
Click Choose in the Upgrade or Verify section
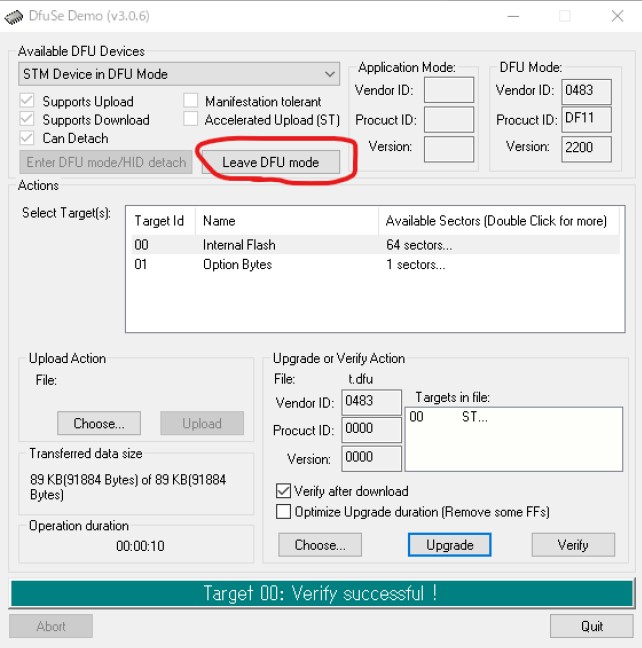320,545
